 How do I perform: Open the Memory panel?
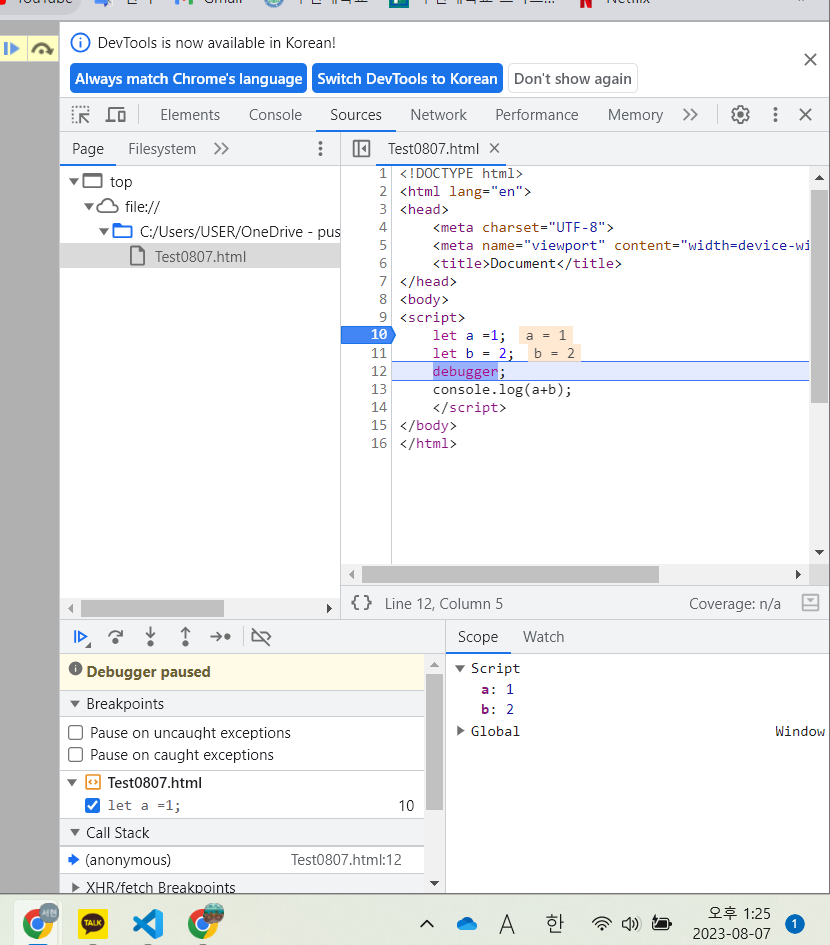[635, 115]
